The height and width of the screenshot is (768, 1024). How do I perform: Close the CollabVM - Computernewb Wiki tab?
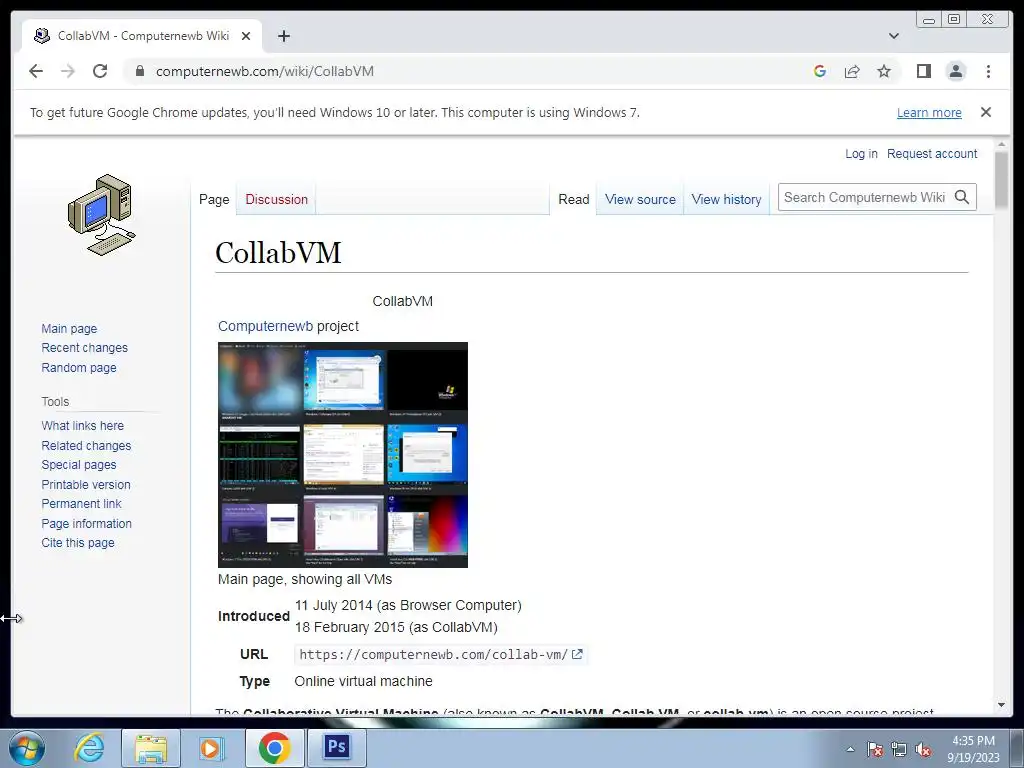246,36
